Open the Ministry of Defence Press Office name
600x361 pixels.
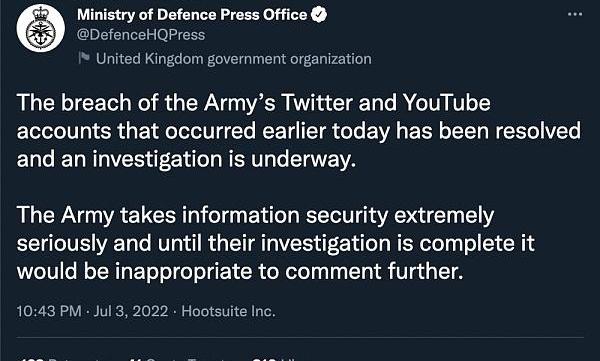click(192, 15)
